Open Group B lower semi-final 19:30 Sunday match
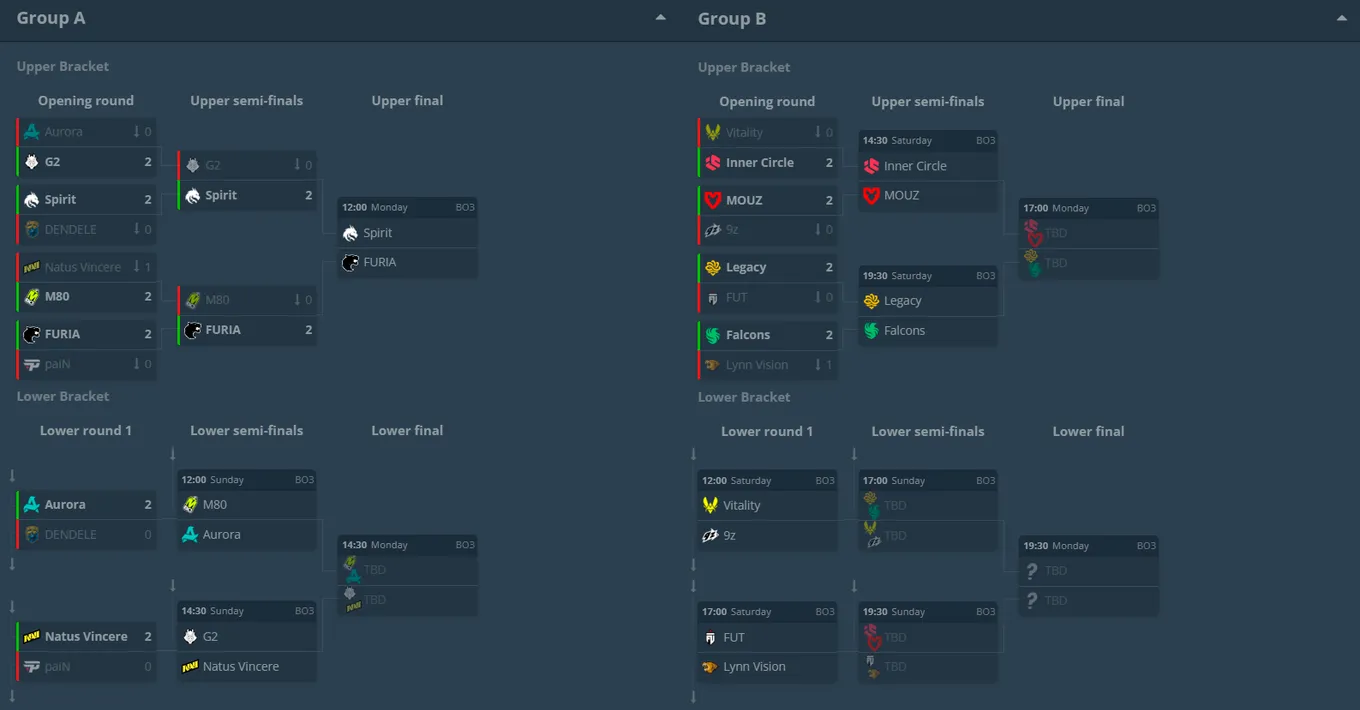This screenshot has height=710, width=1360. coord(929,642)
